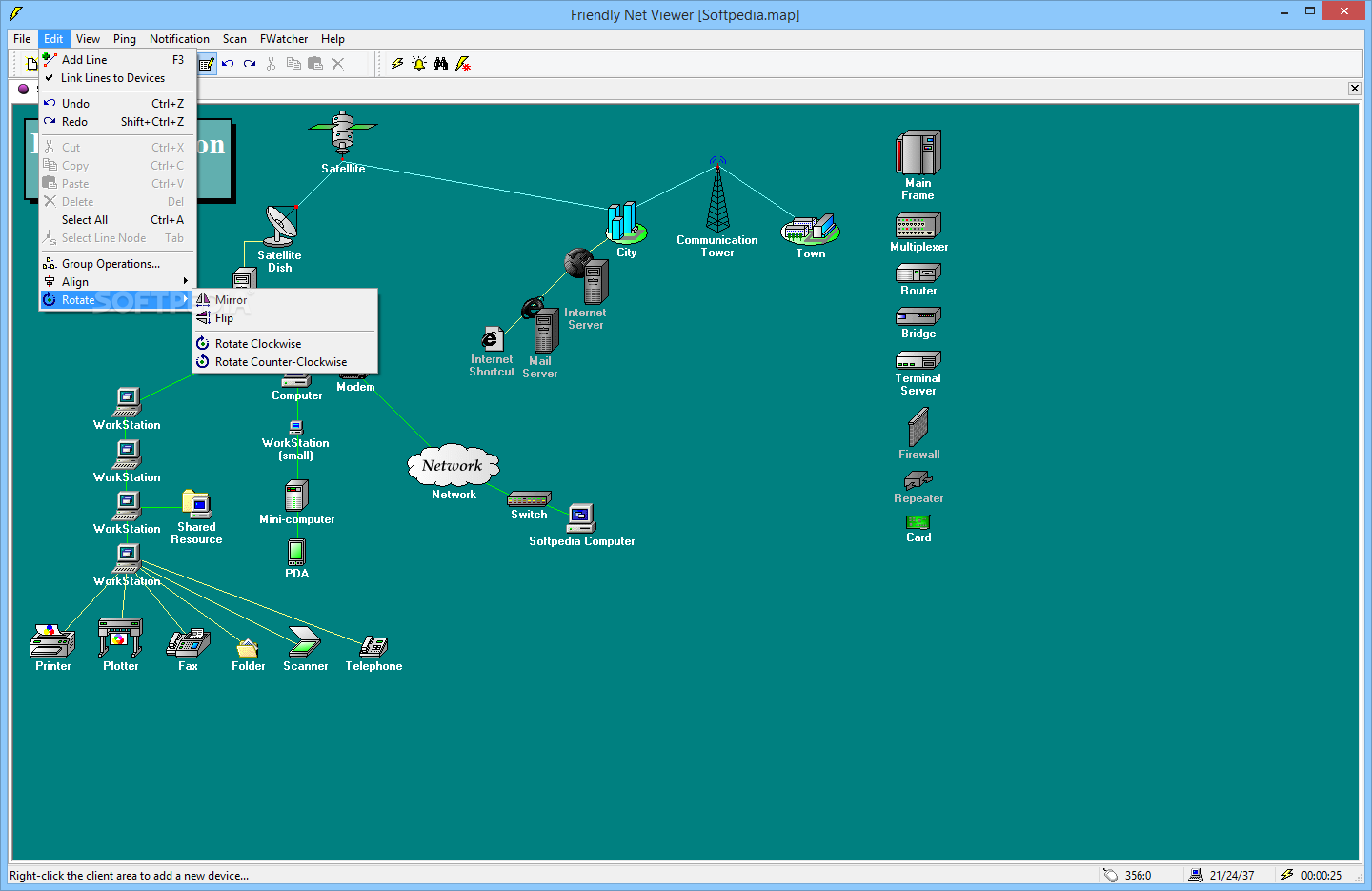Viewport: 1372px width, 891px height.
Task: Click the binoculars scan toolbar icon
Action: point(440,64)
